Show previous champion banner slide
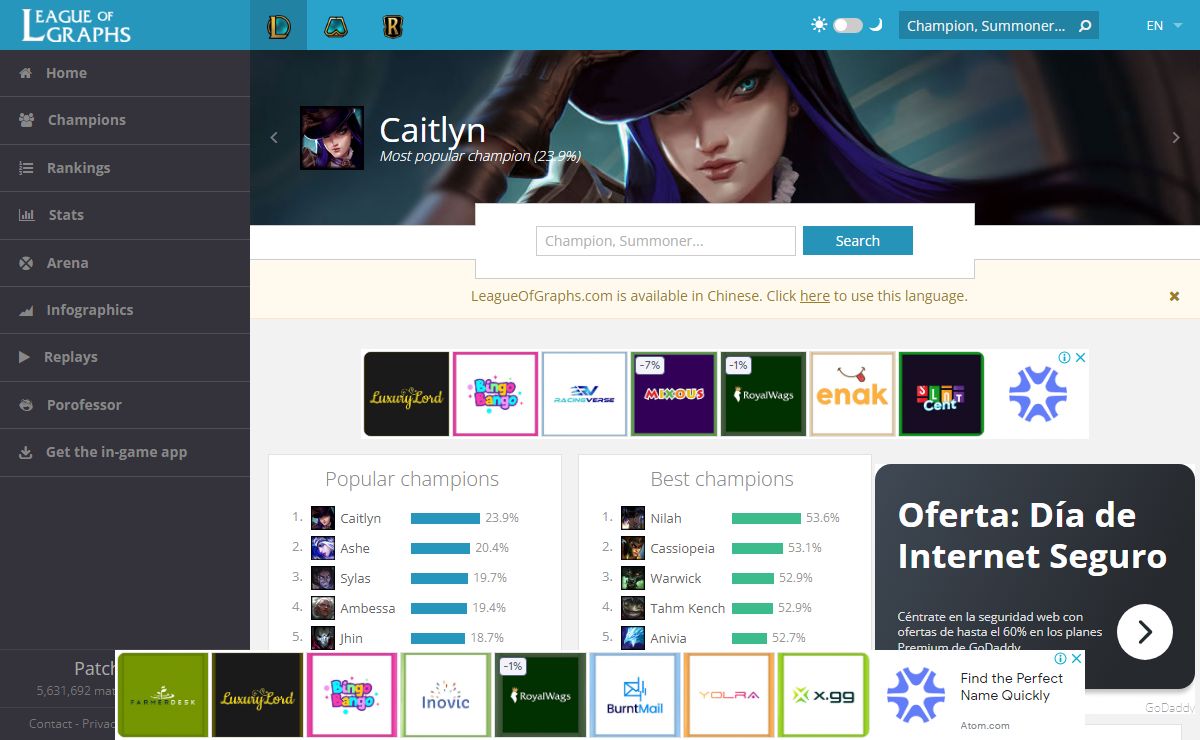 (274, 137)
